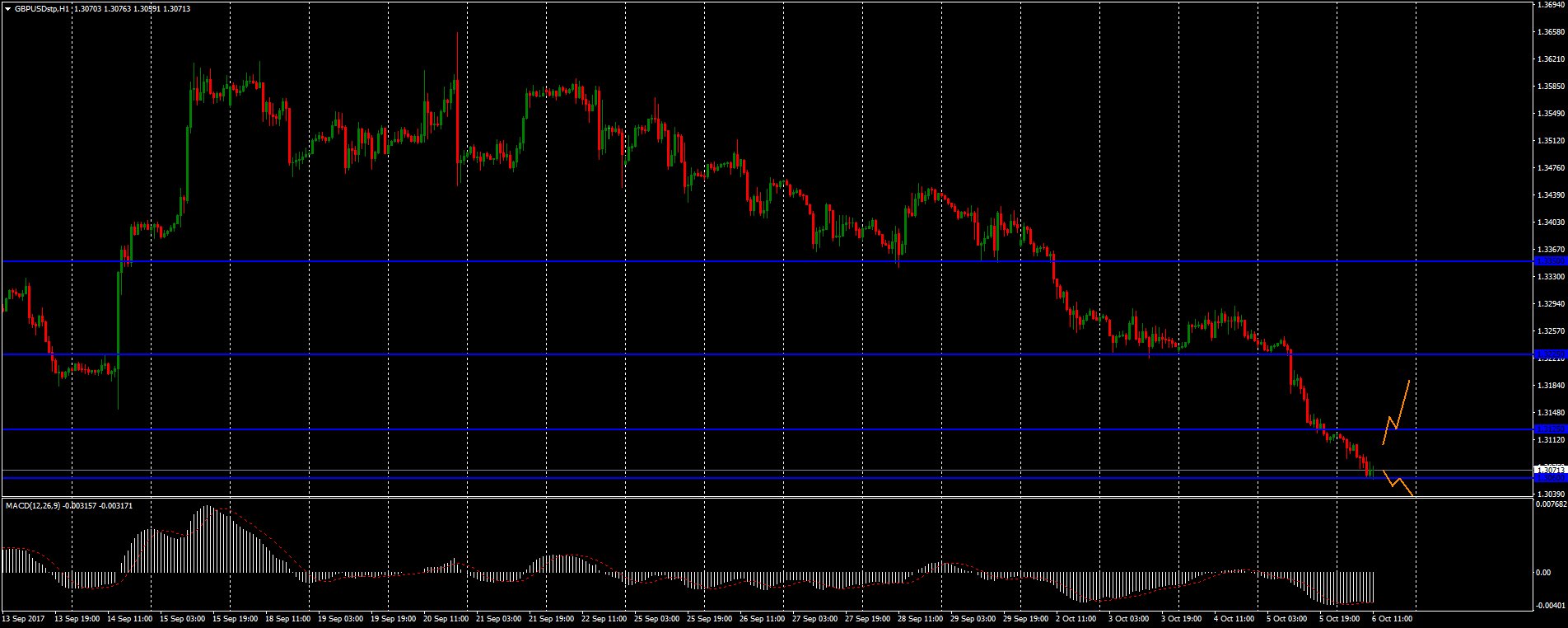Select the orange upward zigzag projection line

1397,414
